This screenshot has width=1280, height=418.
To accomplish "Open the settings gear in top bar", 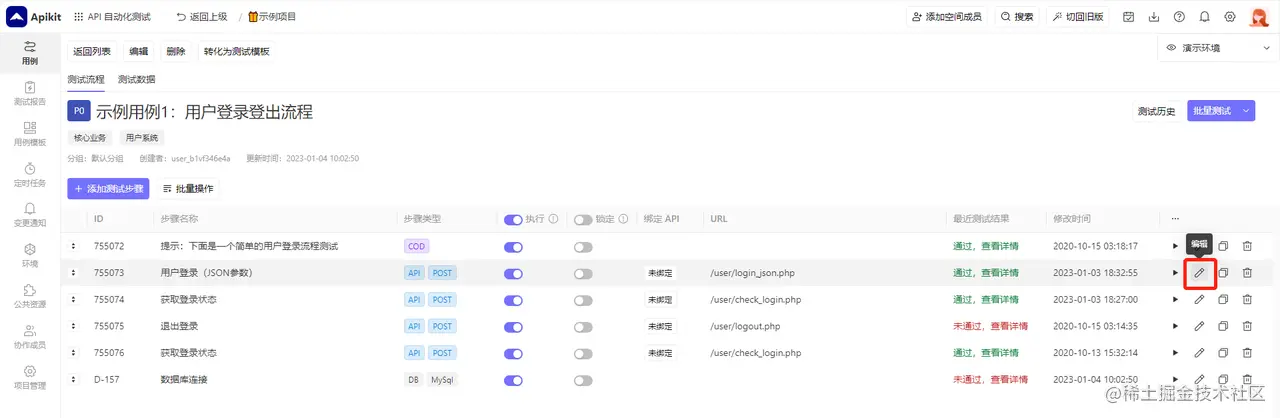I will click(x=1230, y=17).
